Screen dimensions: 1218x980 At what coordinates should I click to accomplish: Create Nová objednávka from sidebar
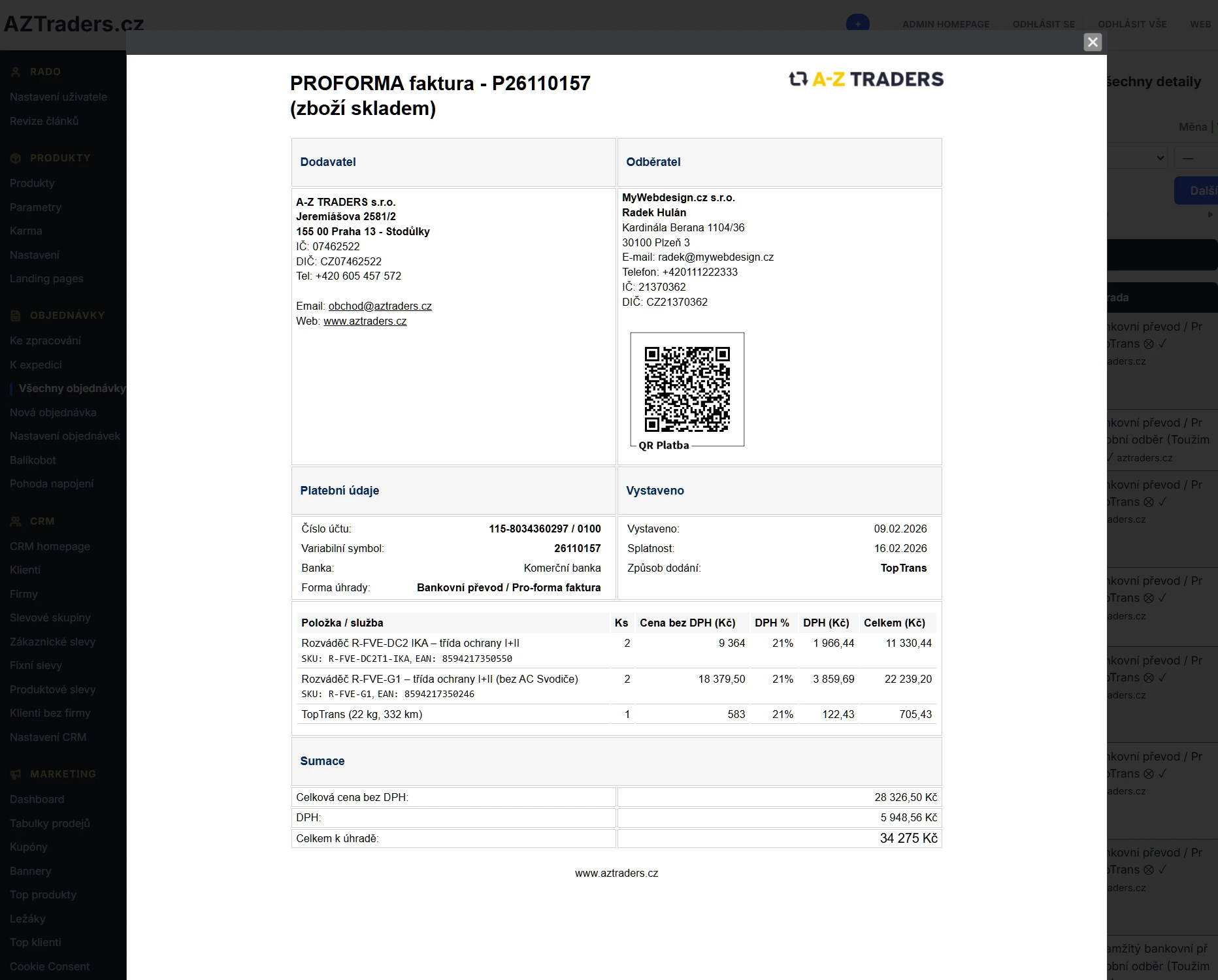[53, 412]
